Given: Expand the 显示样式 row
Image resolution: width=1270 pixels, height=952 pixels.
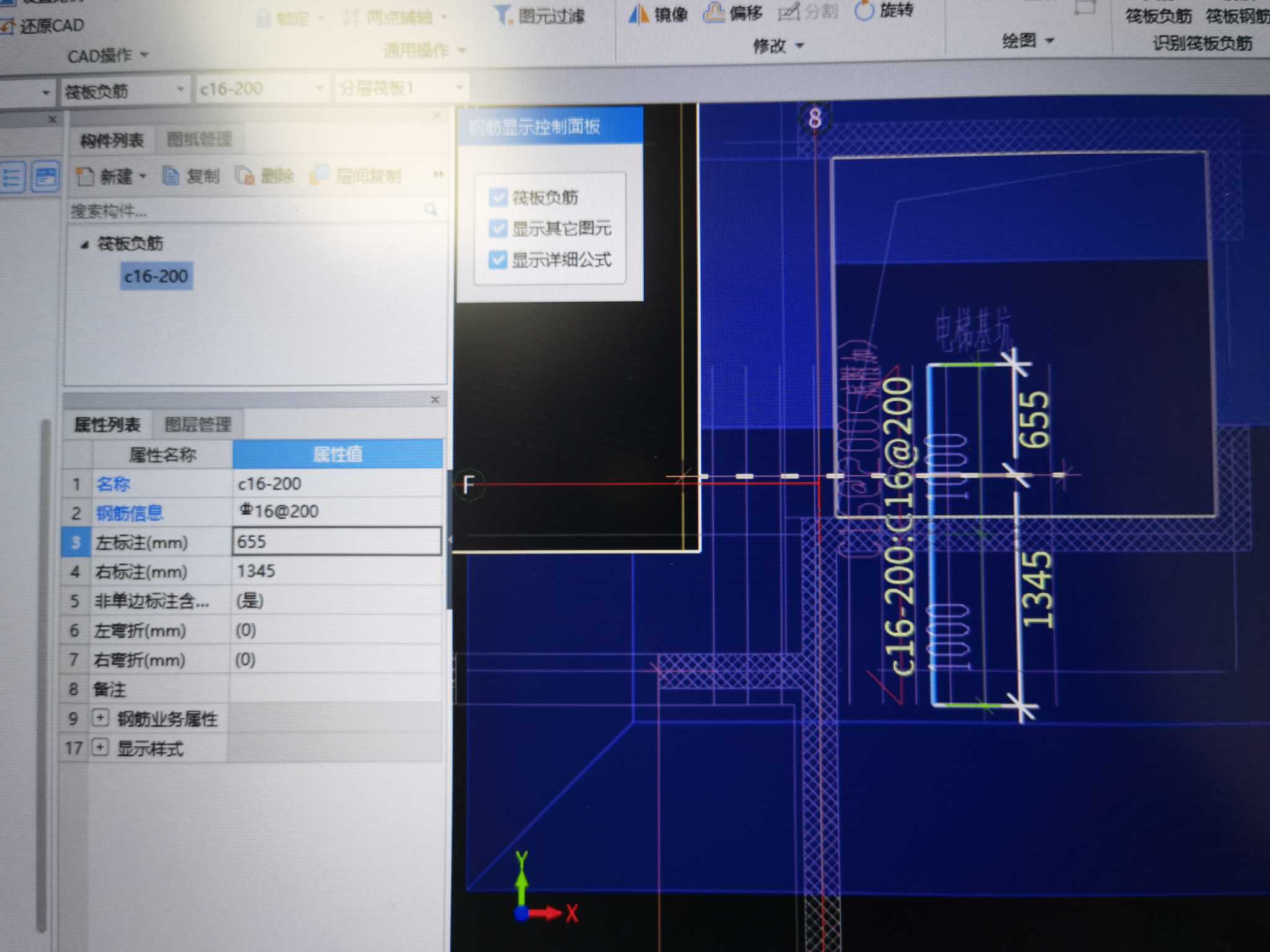Looking at the screenshot, I should (x=99, y=747).
